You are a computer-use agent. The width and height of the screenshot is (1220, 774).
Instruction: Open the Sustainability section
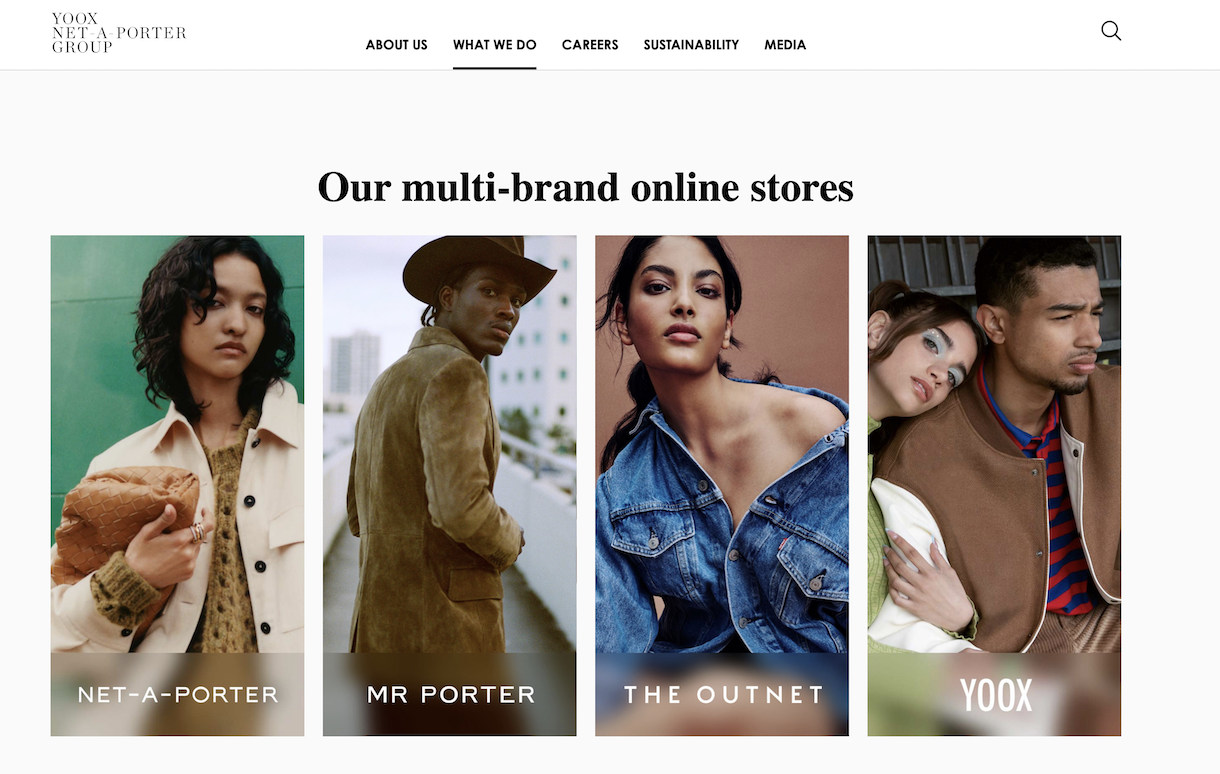click(691, 45)
